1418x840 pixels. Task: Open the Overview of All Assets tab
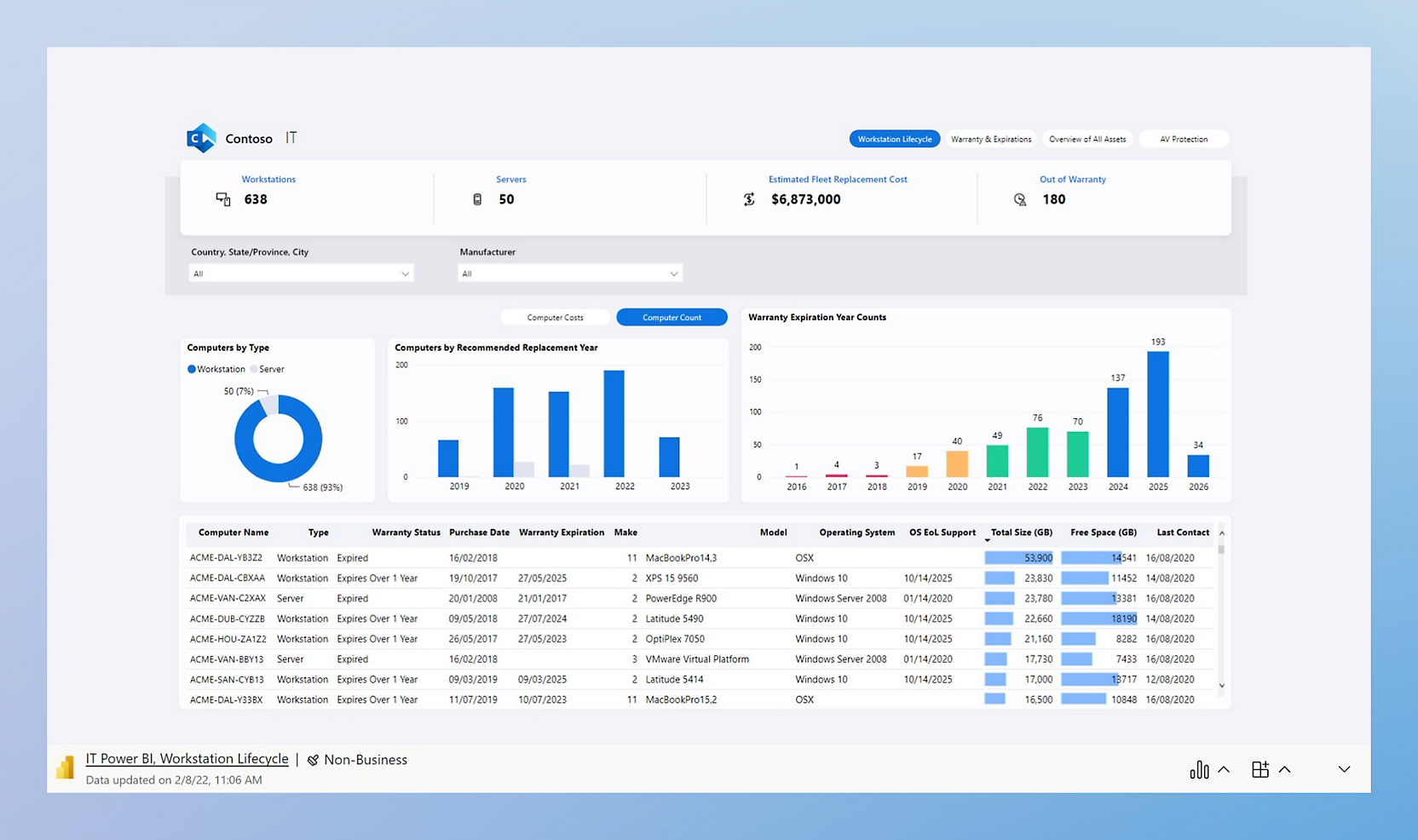1087,139
